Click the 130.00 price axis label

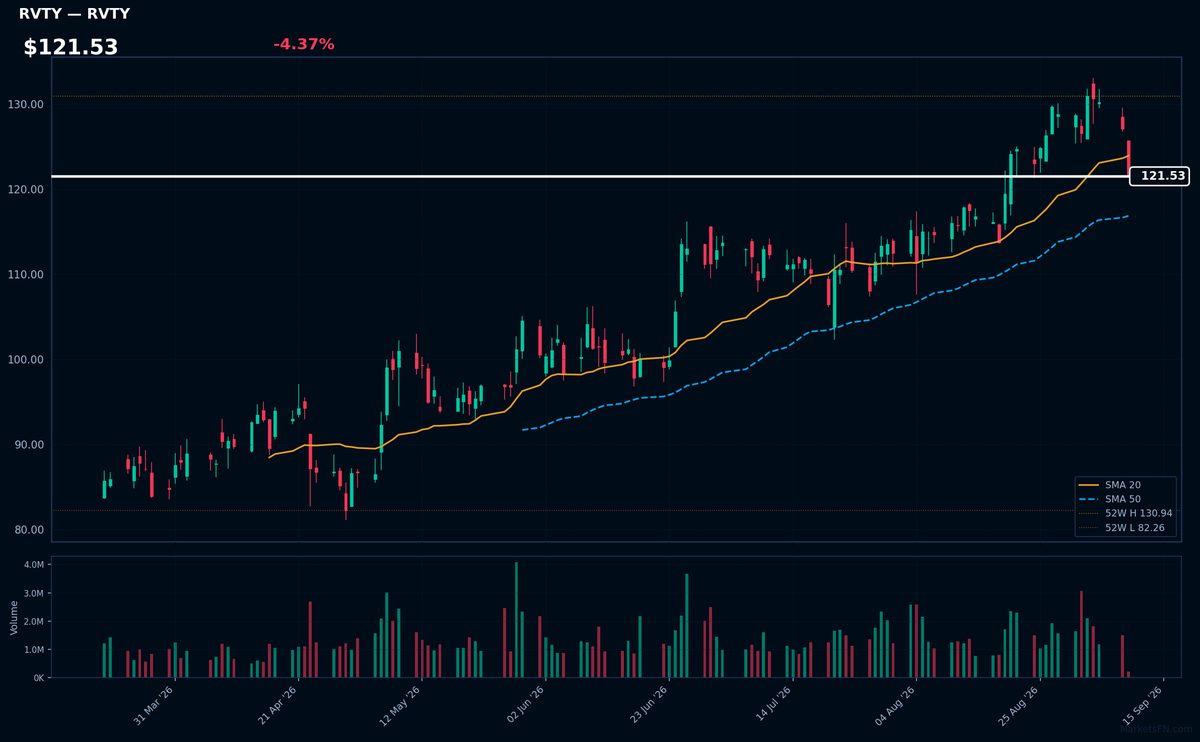pos(27,104)
